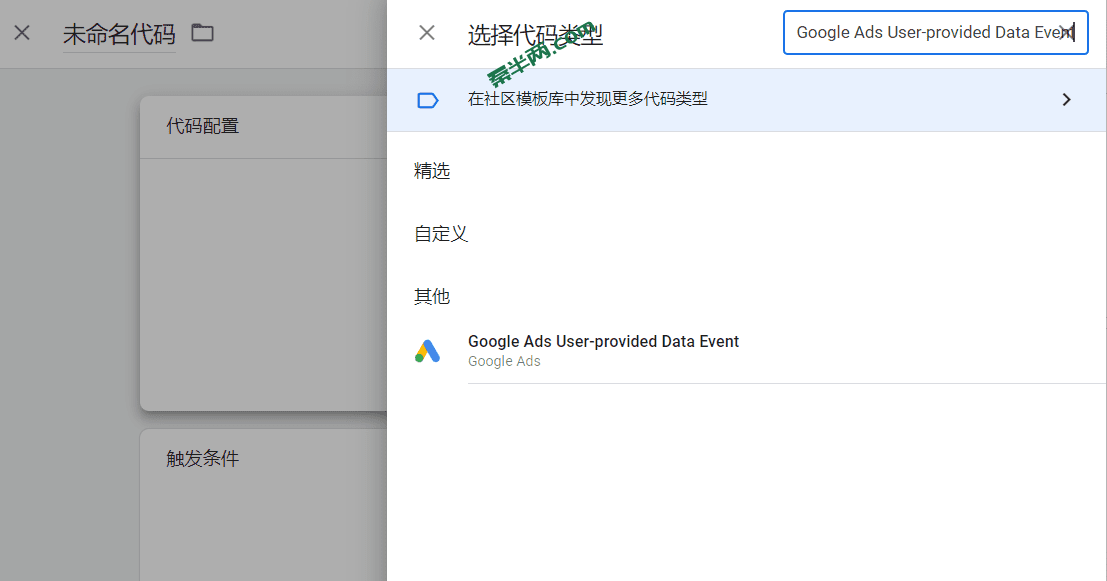
Task: Discover more tag types in community gallery
Action: tap(746, 100)
